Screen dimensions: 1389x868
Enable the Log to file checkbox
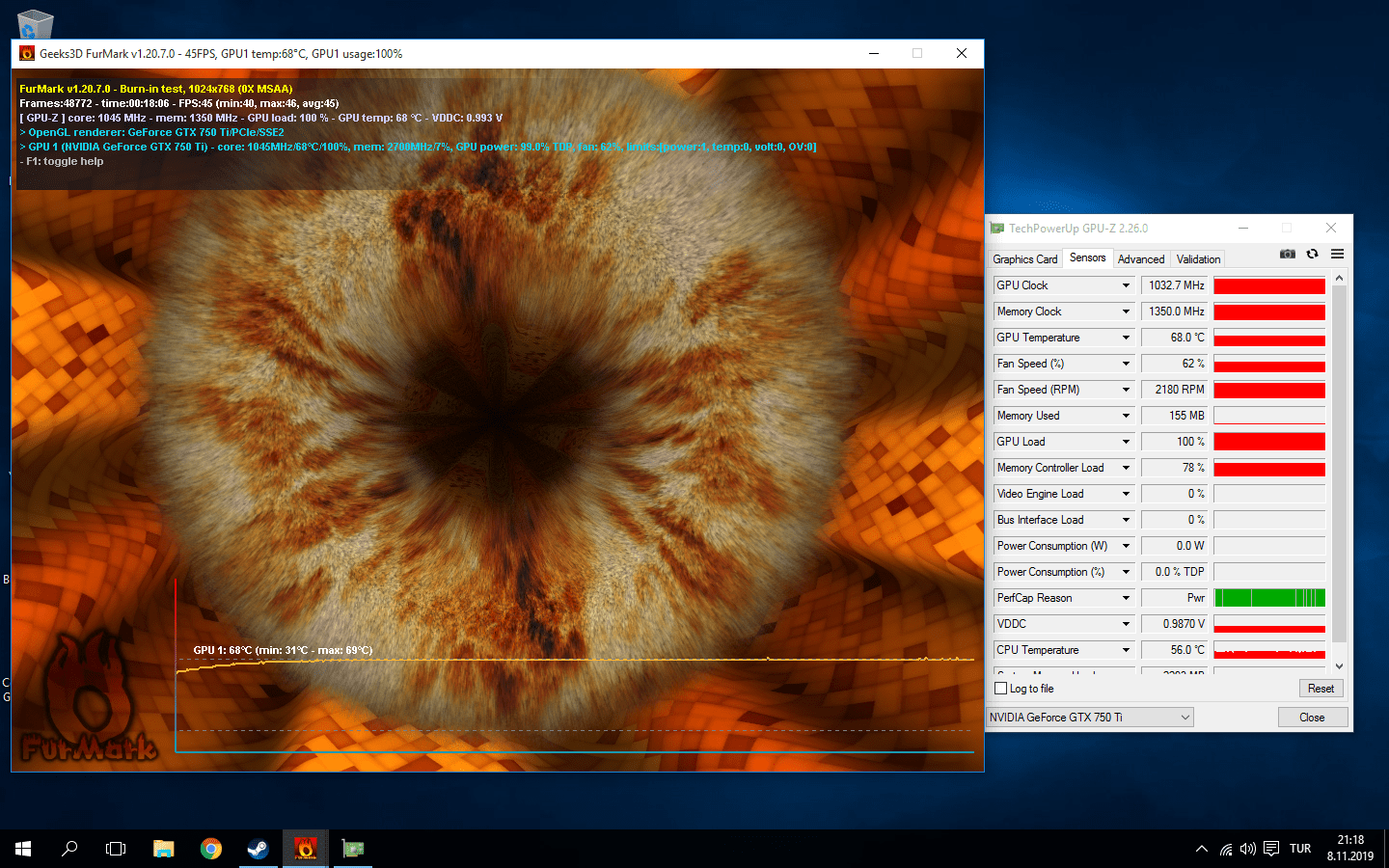click(1001, 689)
